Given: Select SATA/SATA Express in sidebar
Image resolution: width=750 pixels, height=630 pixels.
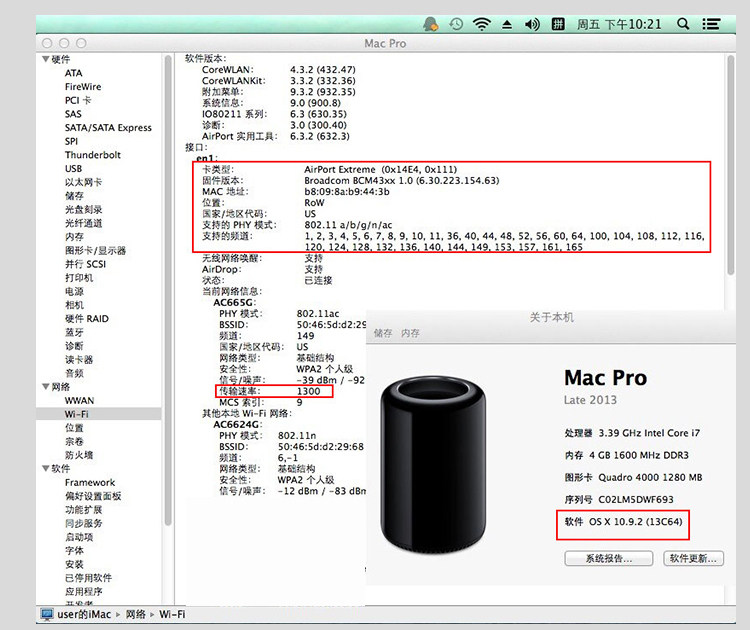Looking at the screenshot, I should tap(108, 128).
